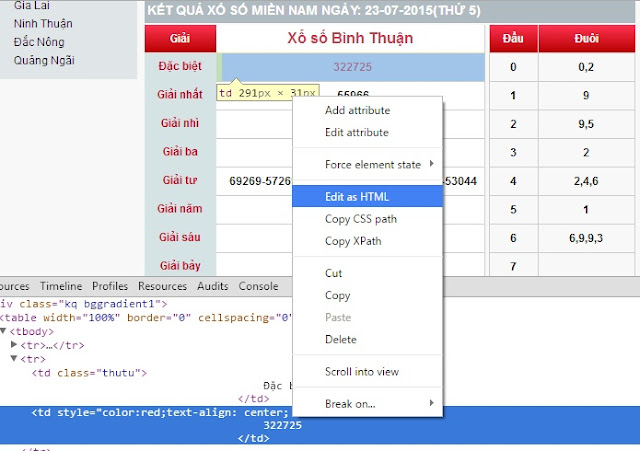Choose Edit attribute from context menu
640x451 pixels.
[367, 132]
